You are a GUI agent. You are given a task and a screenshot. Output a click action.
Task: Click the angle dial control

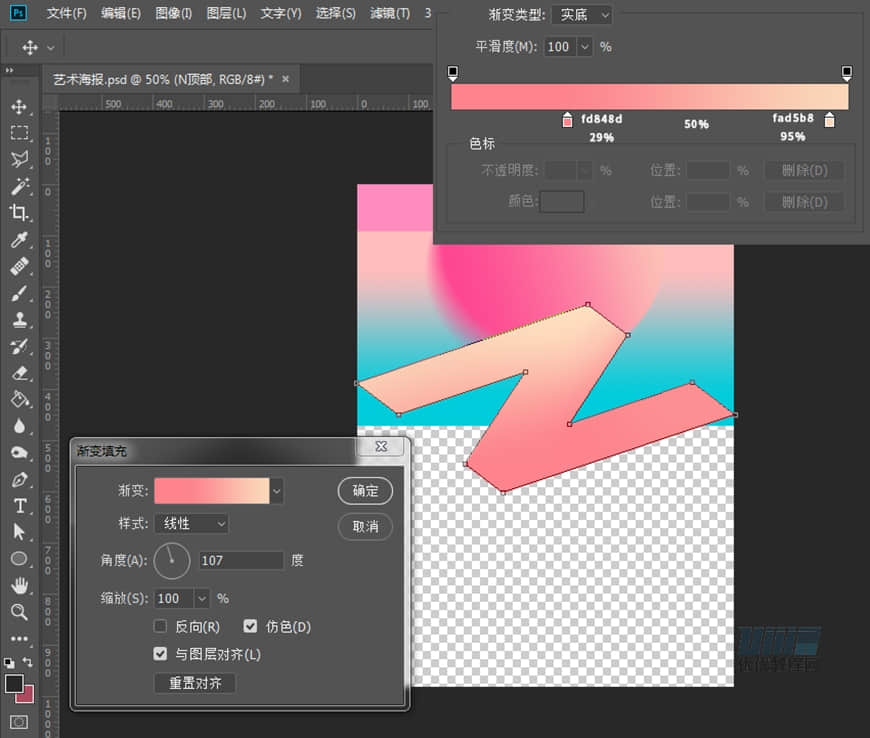tap(172, 561)
